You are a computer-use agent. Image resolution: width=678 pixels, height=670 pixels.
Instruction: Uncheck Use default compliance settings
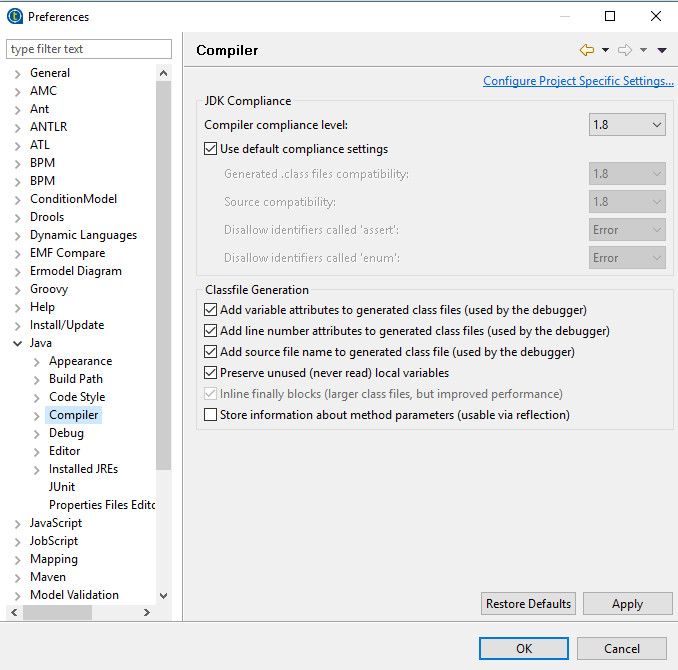point(210,149)
